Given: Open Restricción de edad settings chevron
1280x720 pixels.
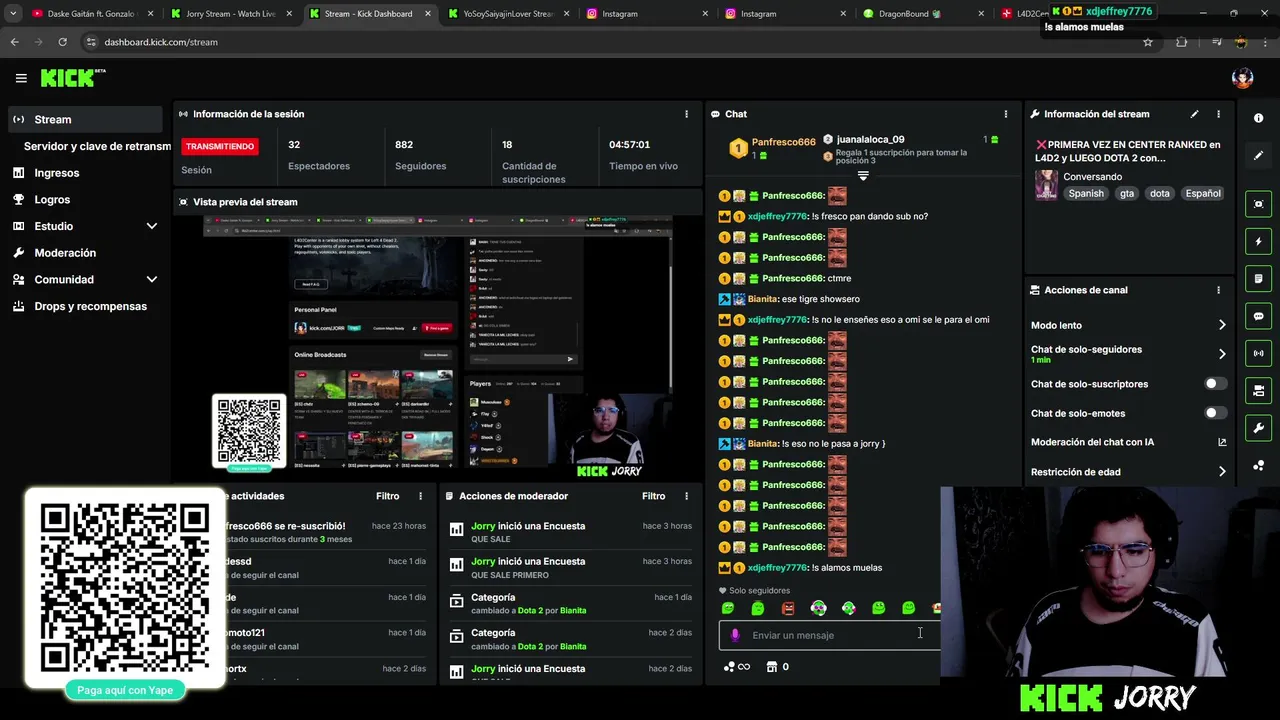Looking at the screenshot, I should pos(1222,472).
